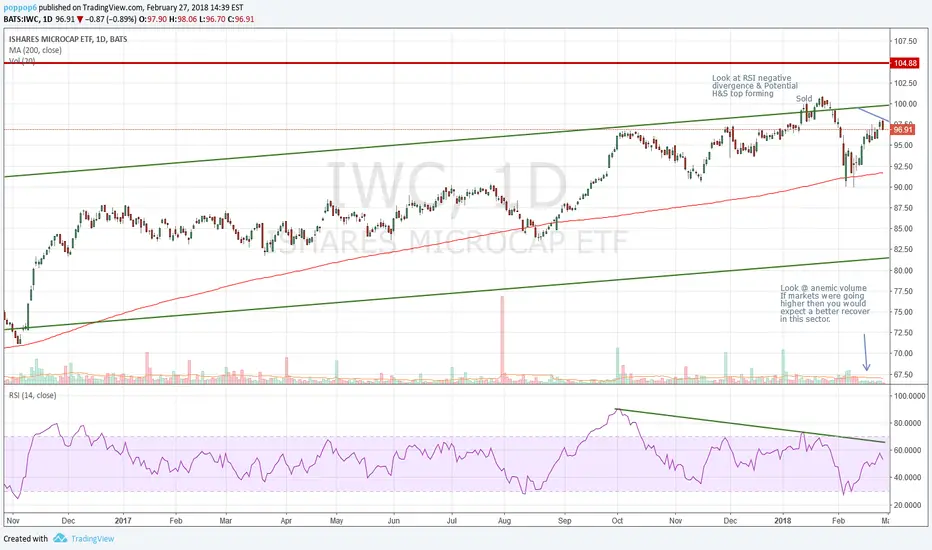Click the Oct time axis label

point(618,520)
